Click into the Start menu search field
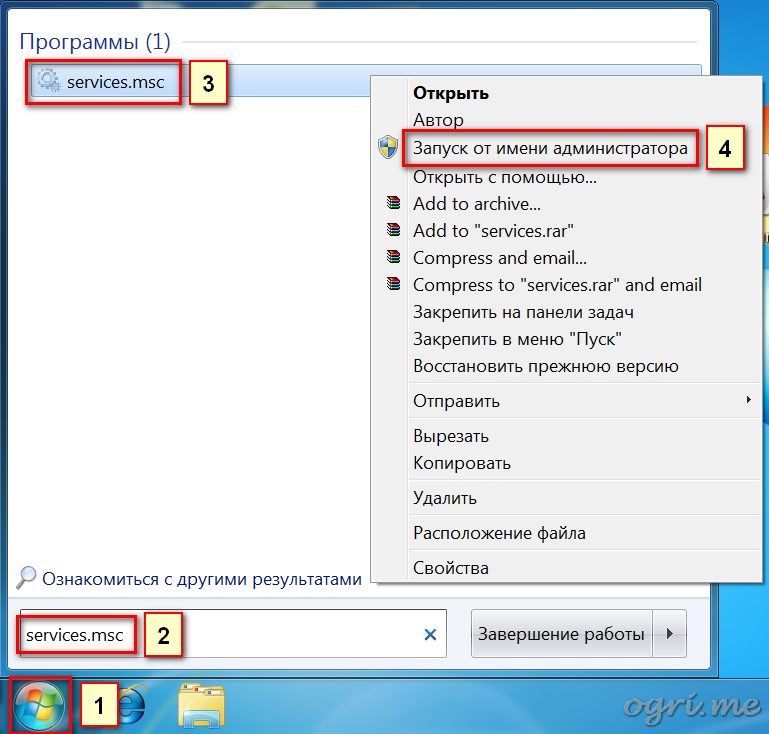 point(233,633)
